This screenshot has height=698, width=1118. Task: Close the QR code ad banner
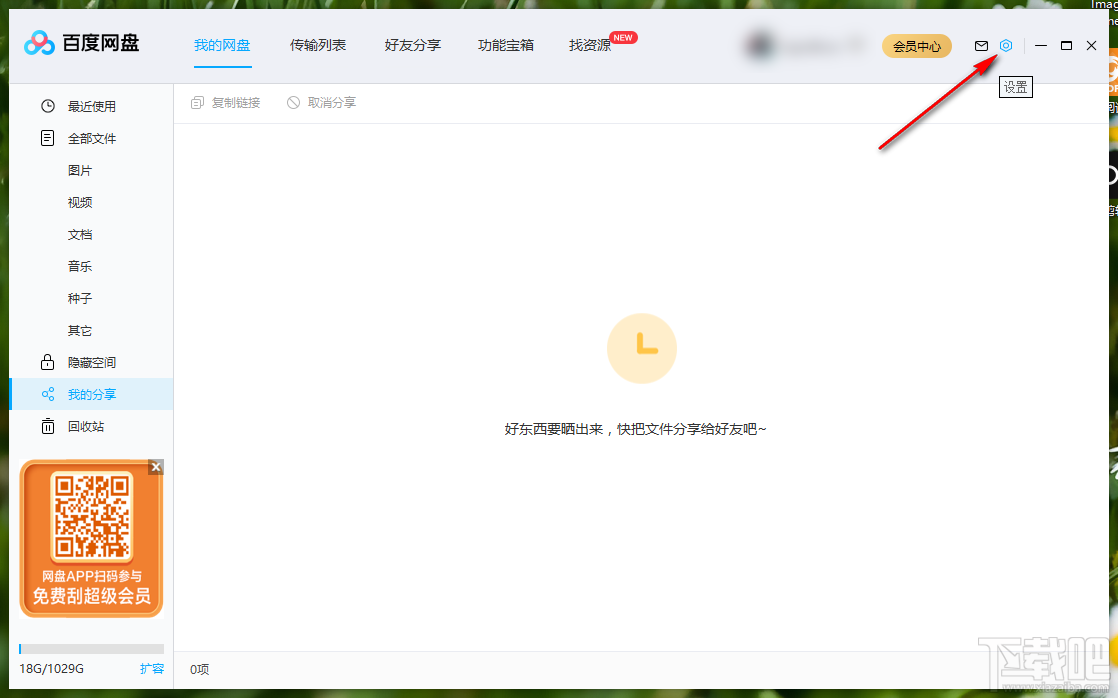pyautogui.click(x=156, y=467)
